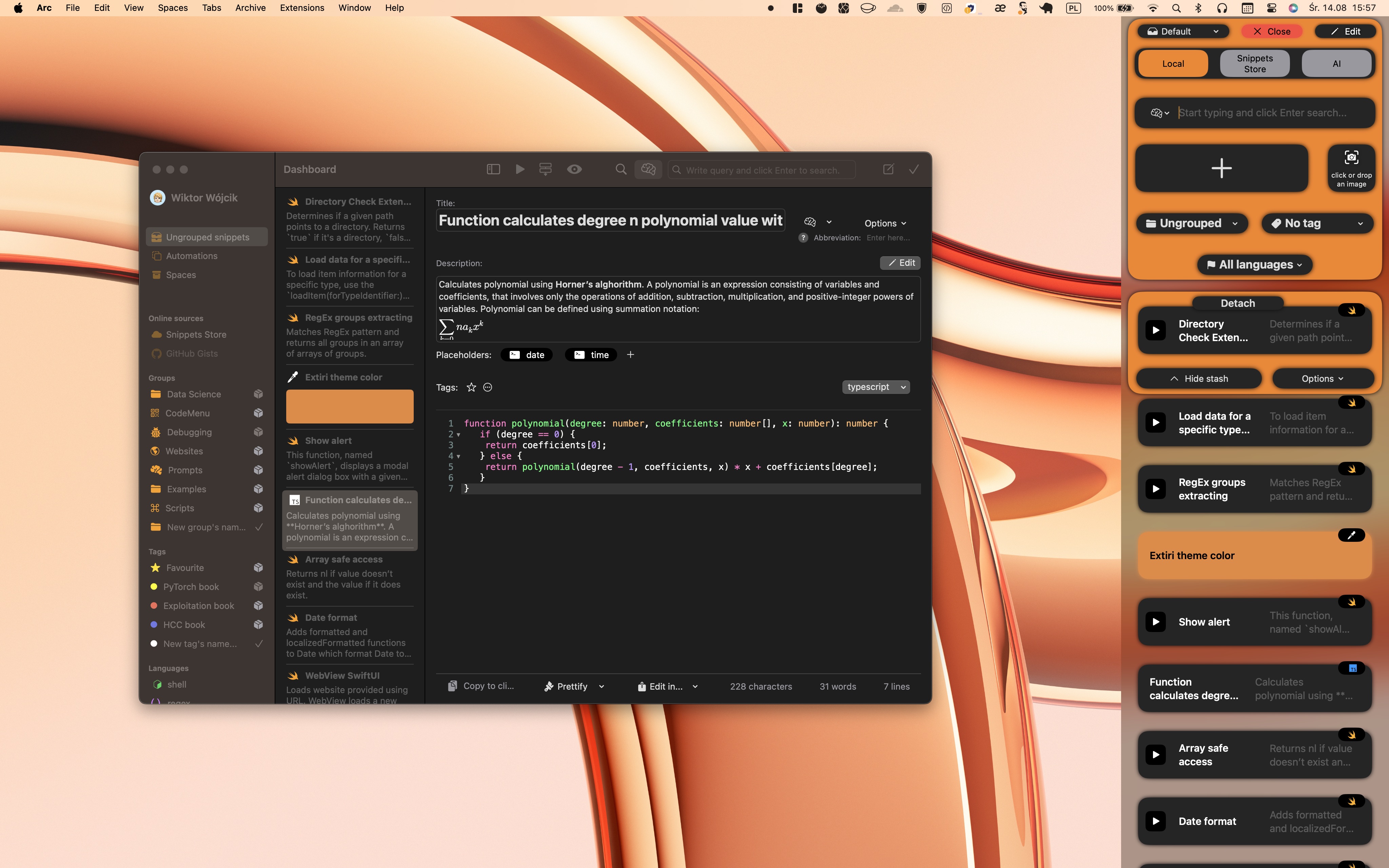
Task: Add new snippet with large plus button
Action: (1221, 168)
